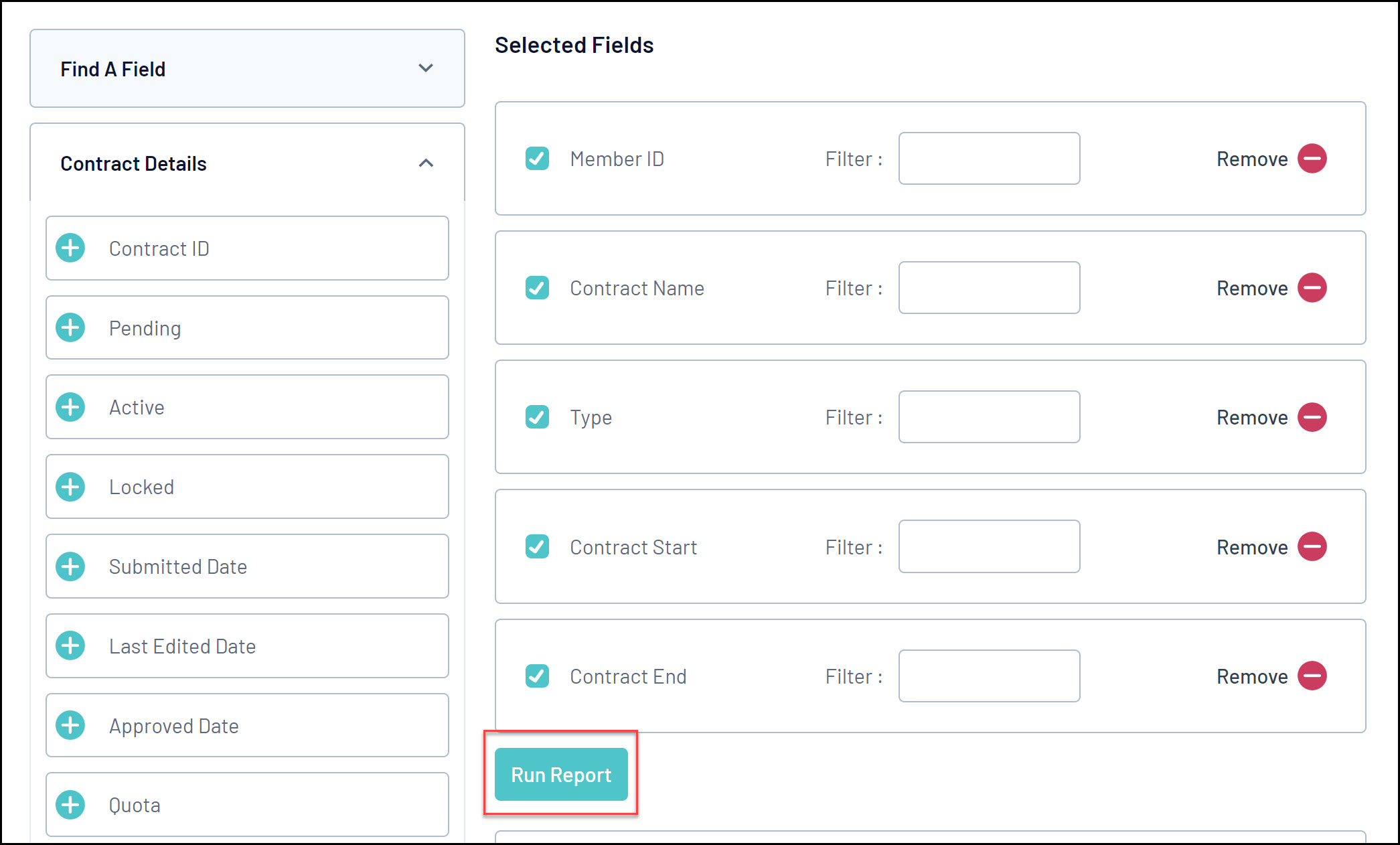
Task: Select the Active field item
Action: pos(246,407)
